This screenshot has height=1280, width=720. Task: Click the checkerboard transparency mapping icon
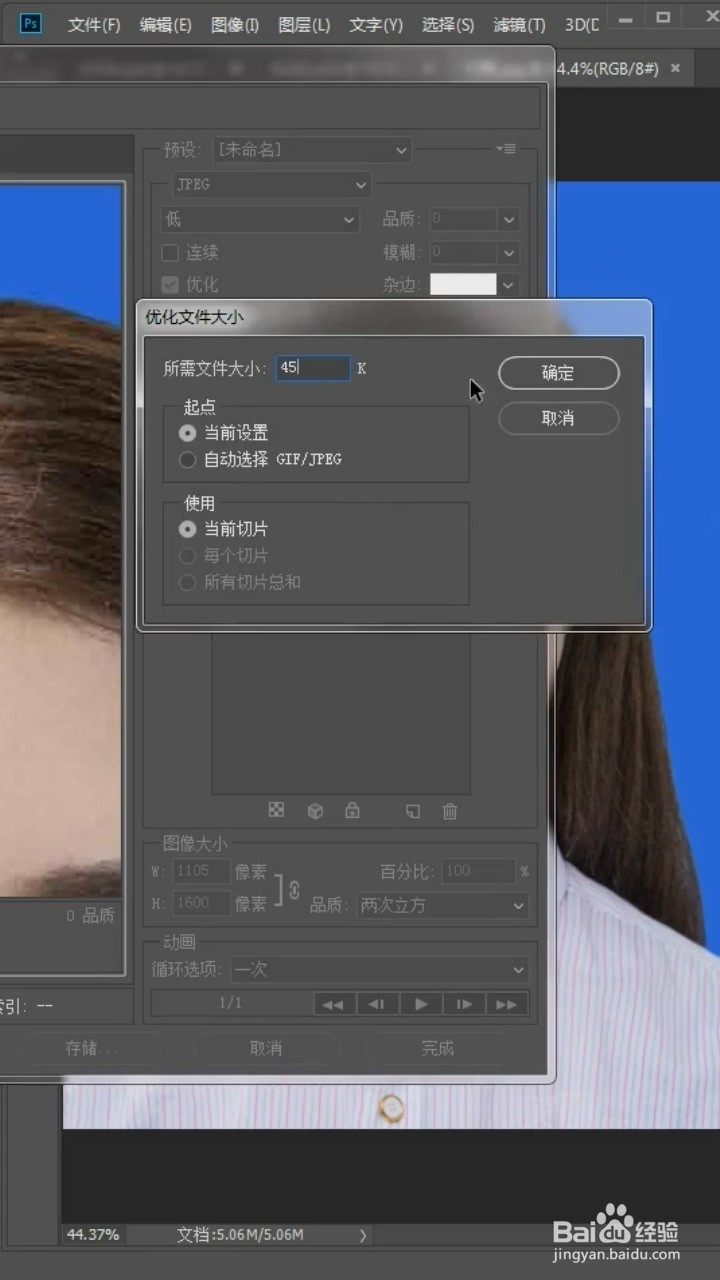[x=277, y=810]
